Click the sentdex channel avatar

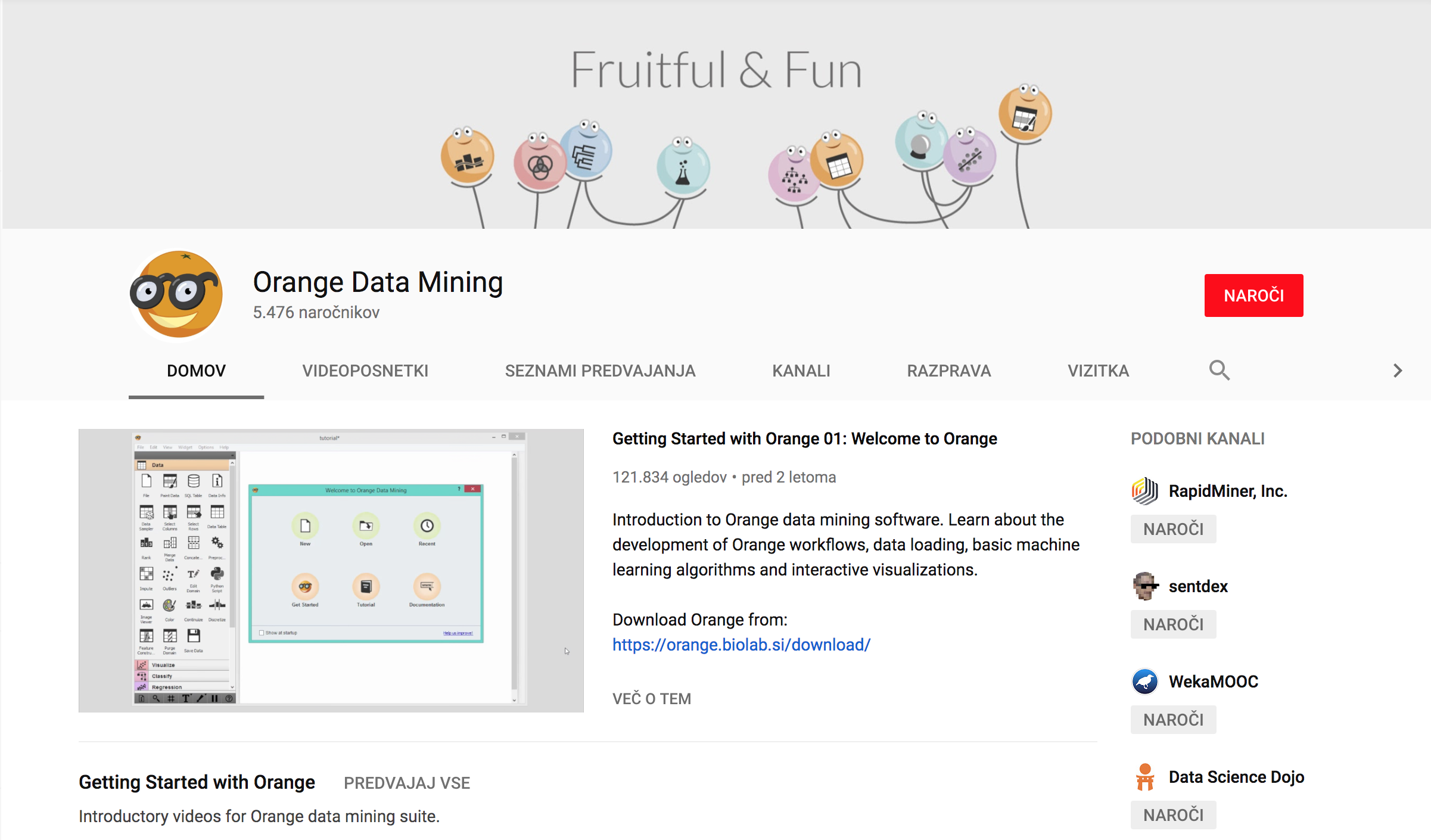coord(1145,586)
